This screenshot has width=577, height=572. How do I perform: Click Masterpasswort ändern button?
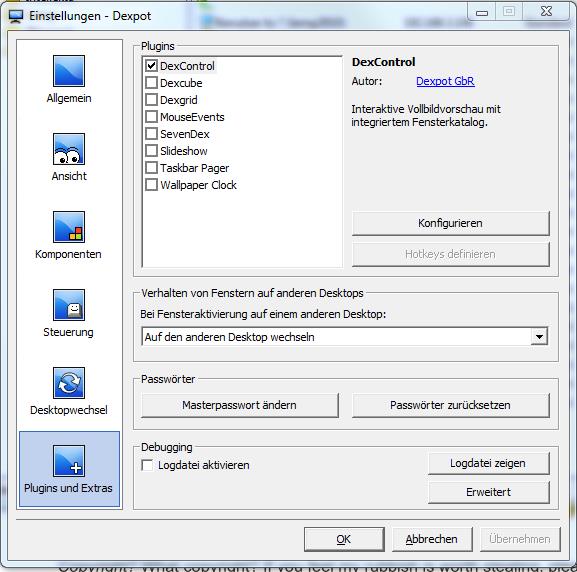click(x=240, y=405)
